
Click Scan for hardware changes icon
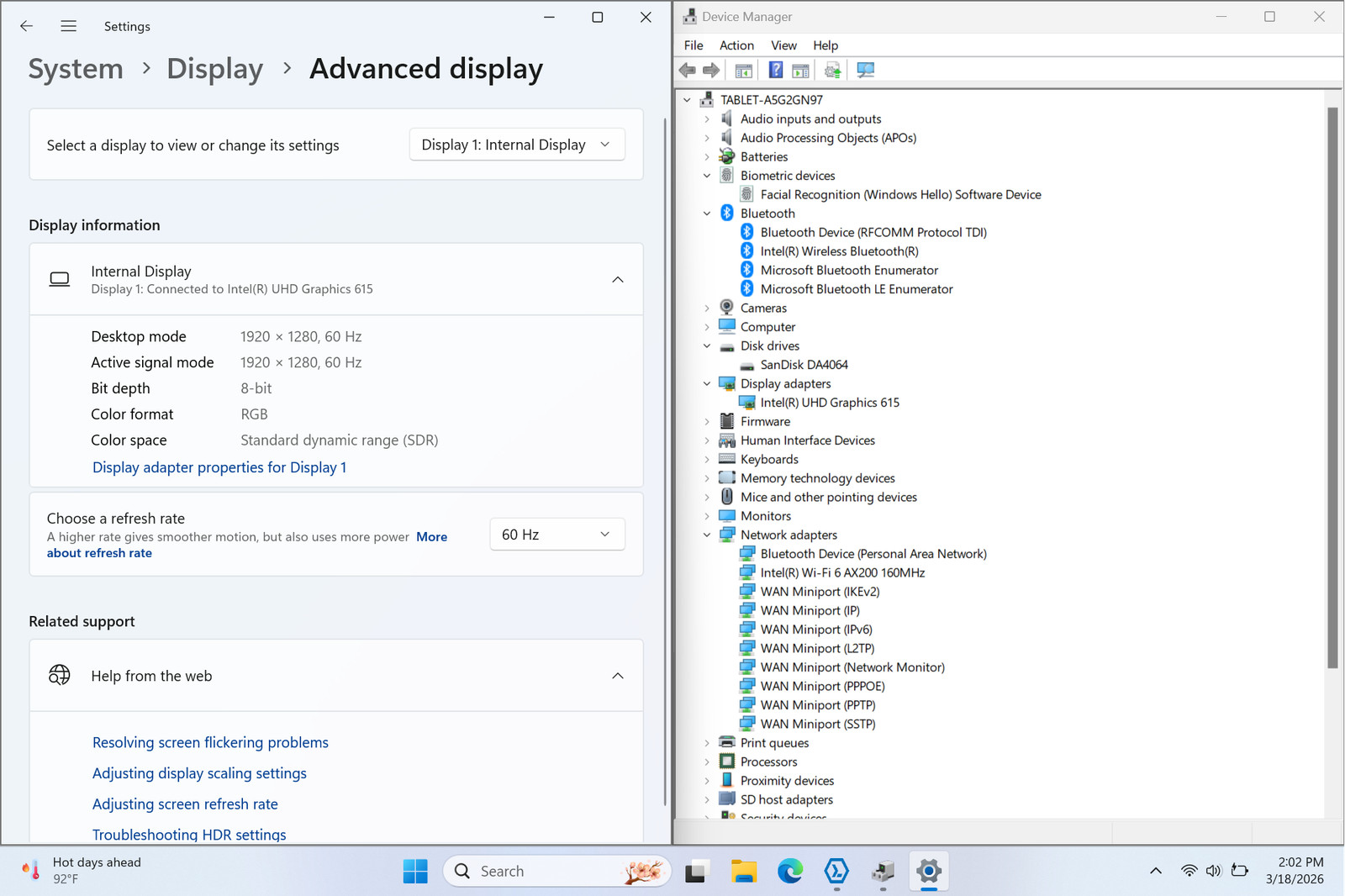[x=865, y=71]
